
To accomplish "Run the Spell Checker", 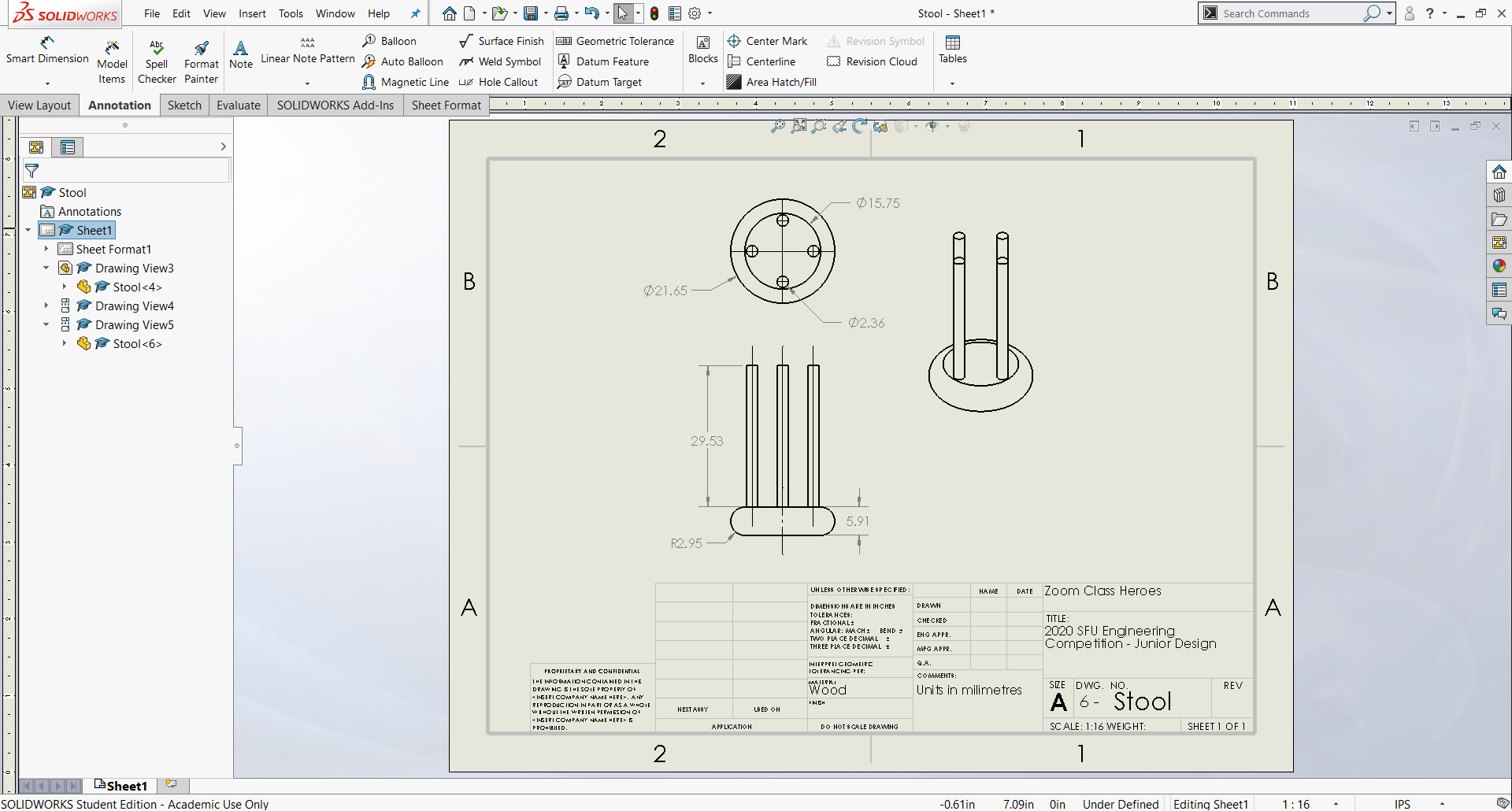I will [x=157, y=61].
